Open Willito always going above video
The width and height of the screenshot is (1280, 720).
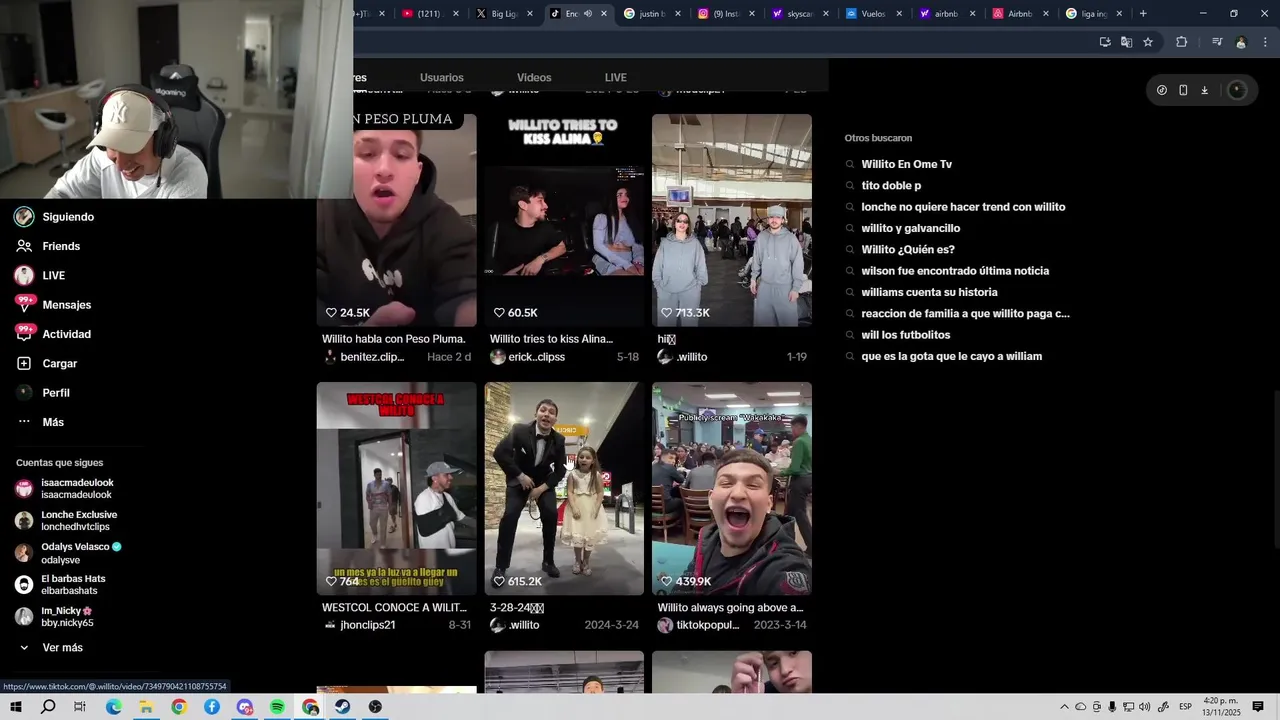click(x=732, y=489)
